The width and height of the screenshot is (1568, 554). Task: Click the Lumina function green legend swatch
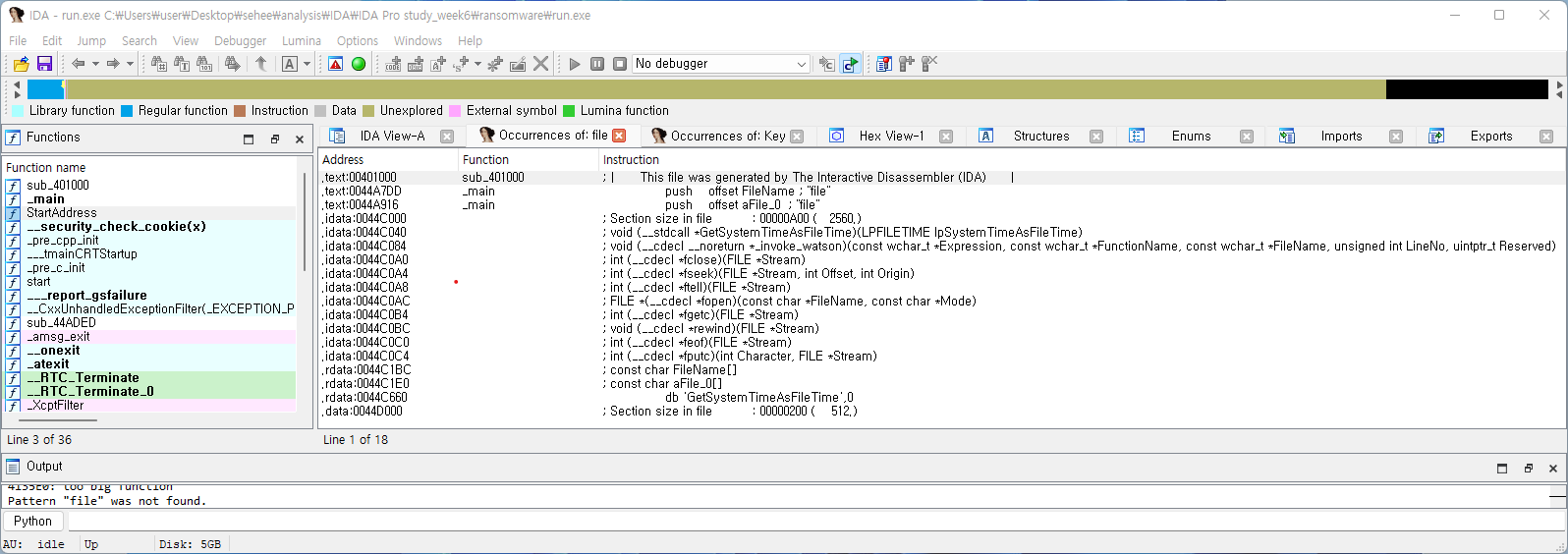point(569,111)
